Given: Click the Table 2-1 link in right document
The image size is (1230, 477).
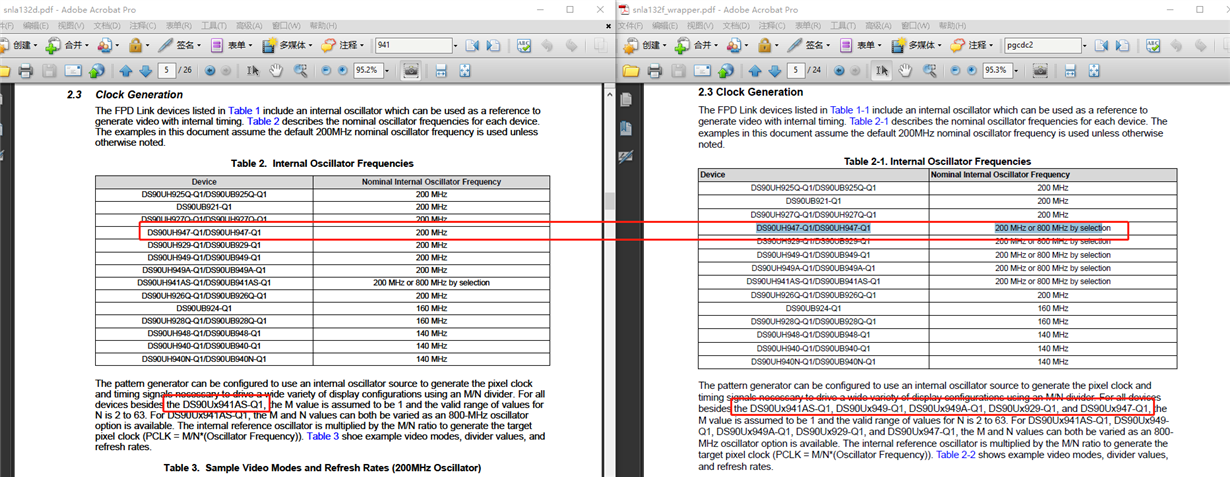Looking at the screenshot, I should (x=869, y=121).
